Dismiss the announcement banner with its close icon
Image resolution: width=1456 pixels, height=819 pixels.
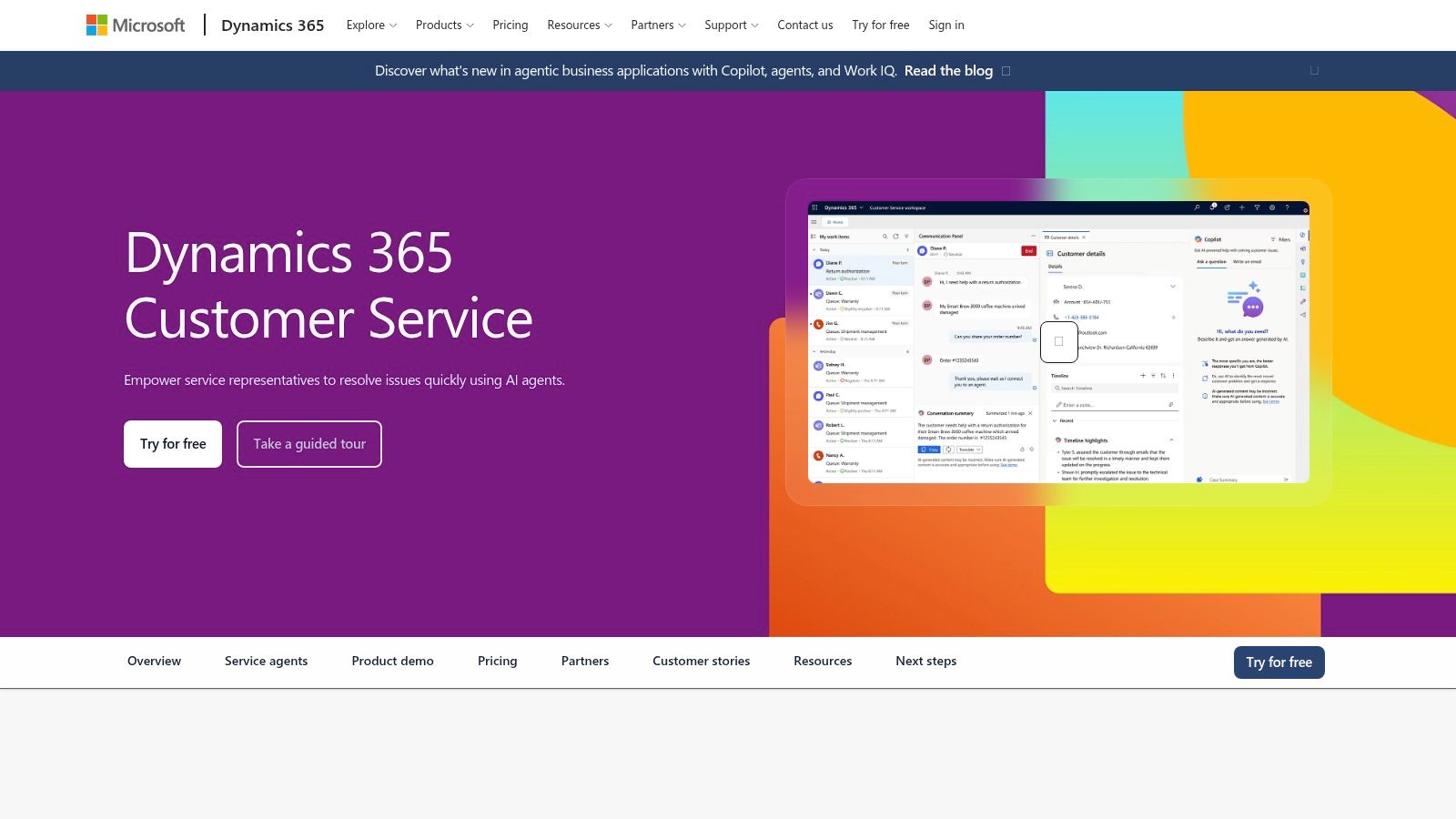pyautogui.click(x=1314, y=71)
